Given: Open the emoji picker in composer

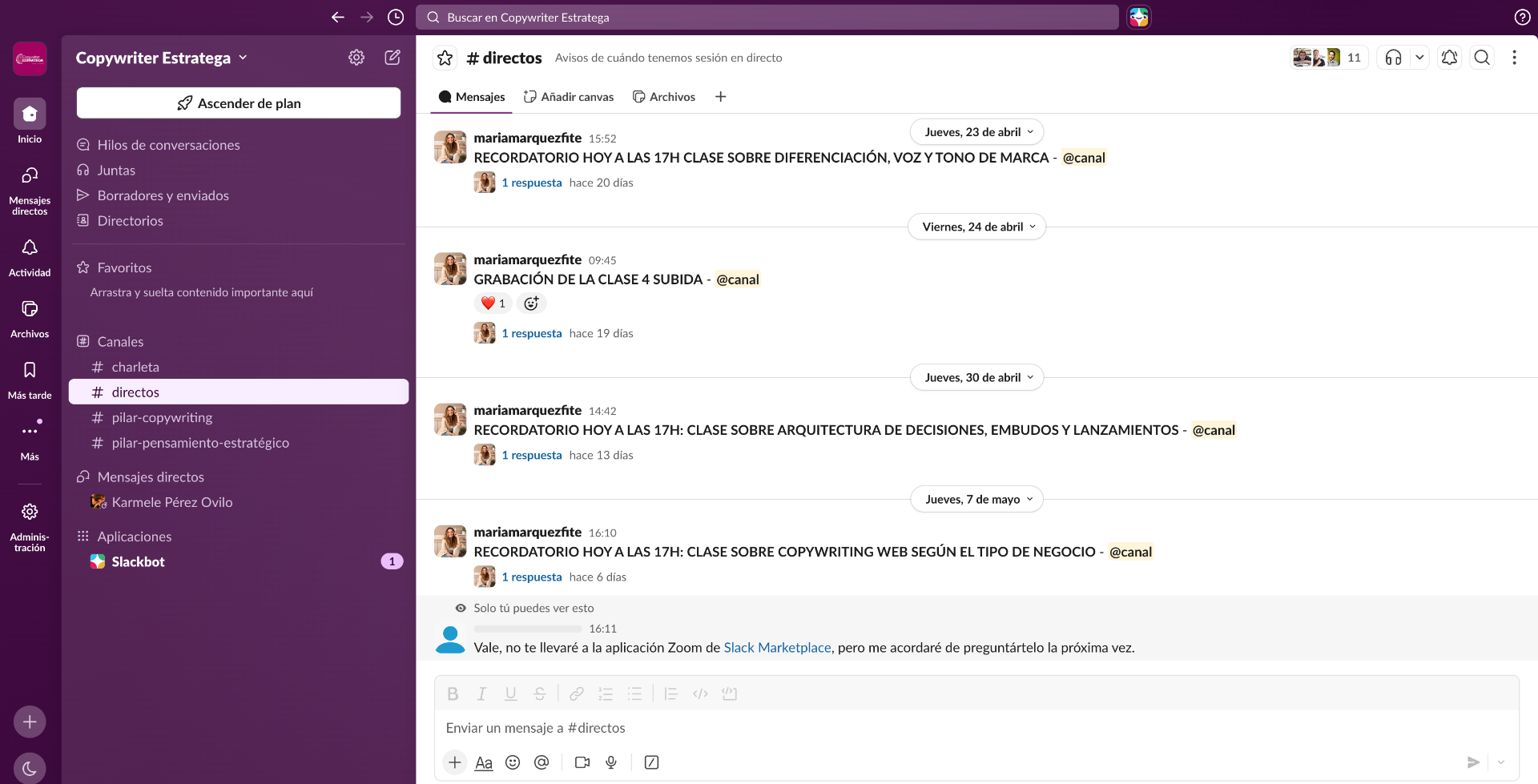Looking at the screenshot, I should coord(513,762).
